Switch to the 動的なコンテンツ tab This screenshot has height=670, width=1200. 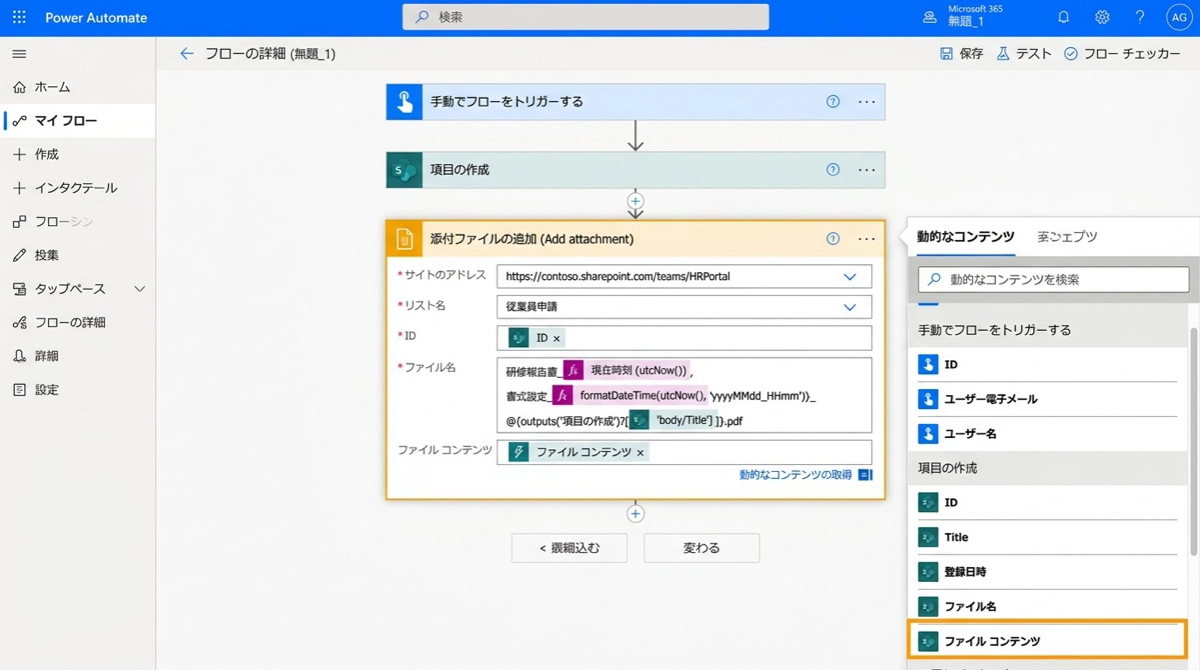(x=965, y=237)
